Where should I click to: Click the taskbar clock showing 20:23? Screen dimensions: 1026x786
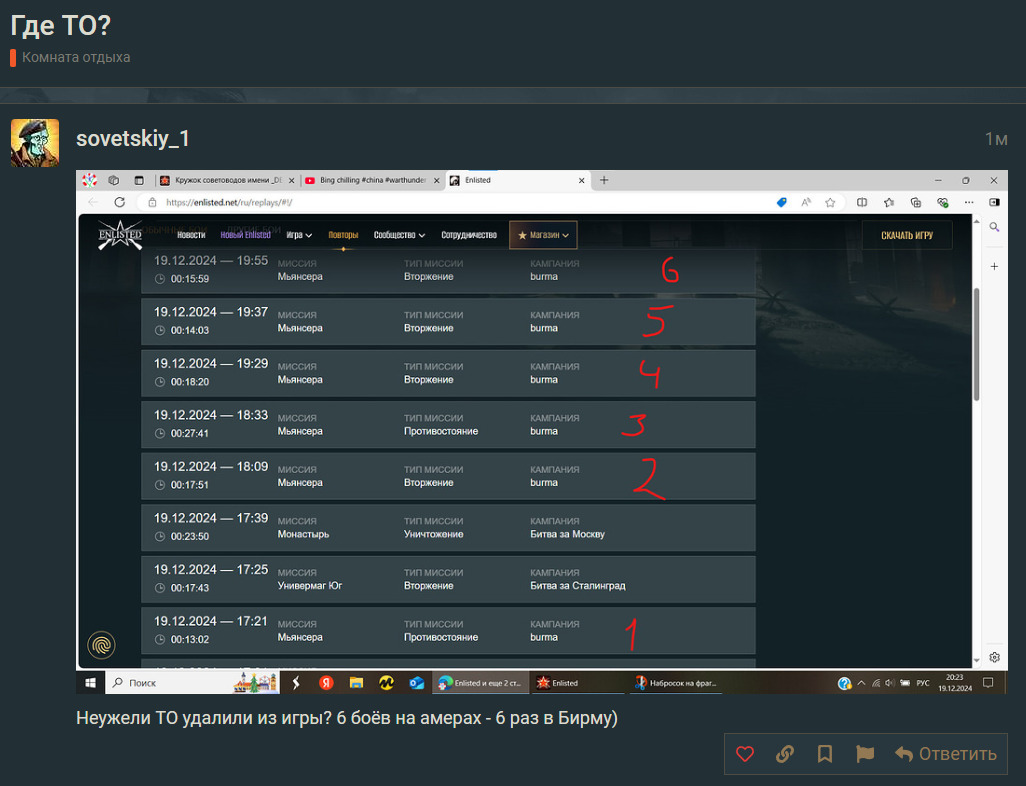tap(955, 683)
